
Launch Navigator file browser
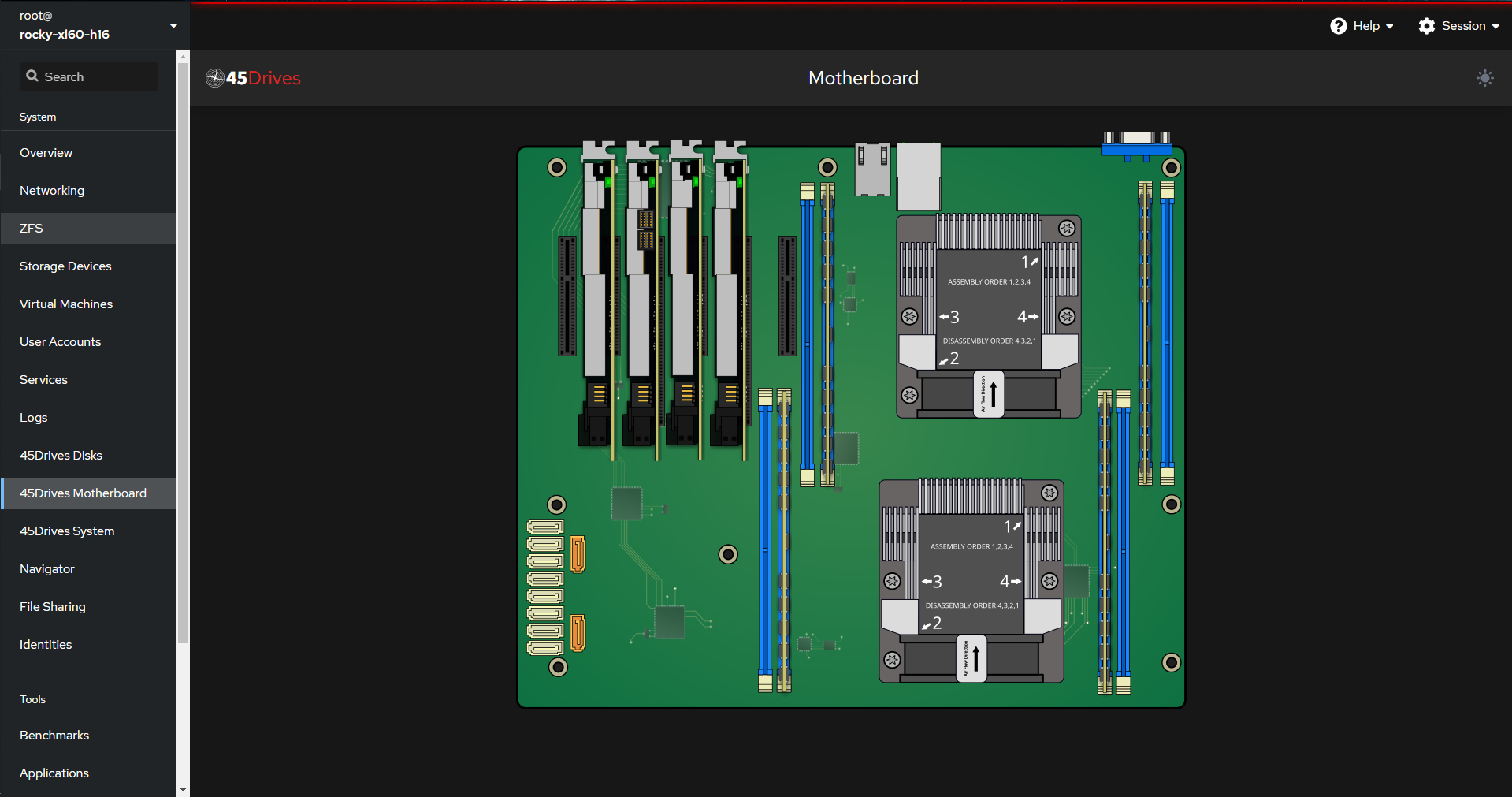click(x=88, y=569)
